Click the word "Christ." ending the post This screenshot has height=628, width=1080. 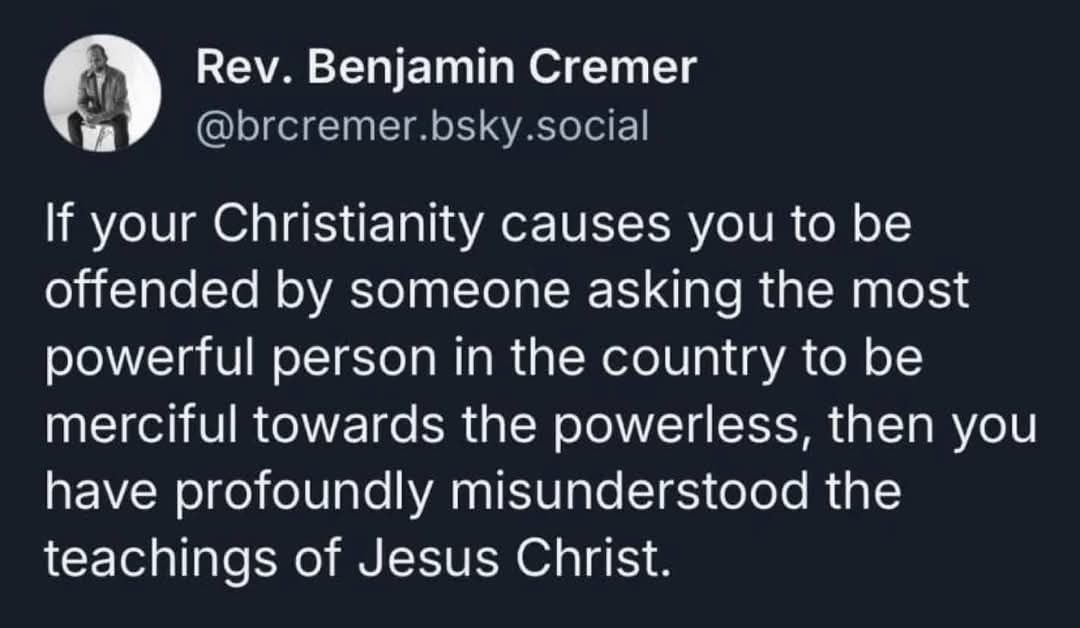click(592, 558)
